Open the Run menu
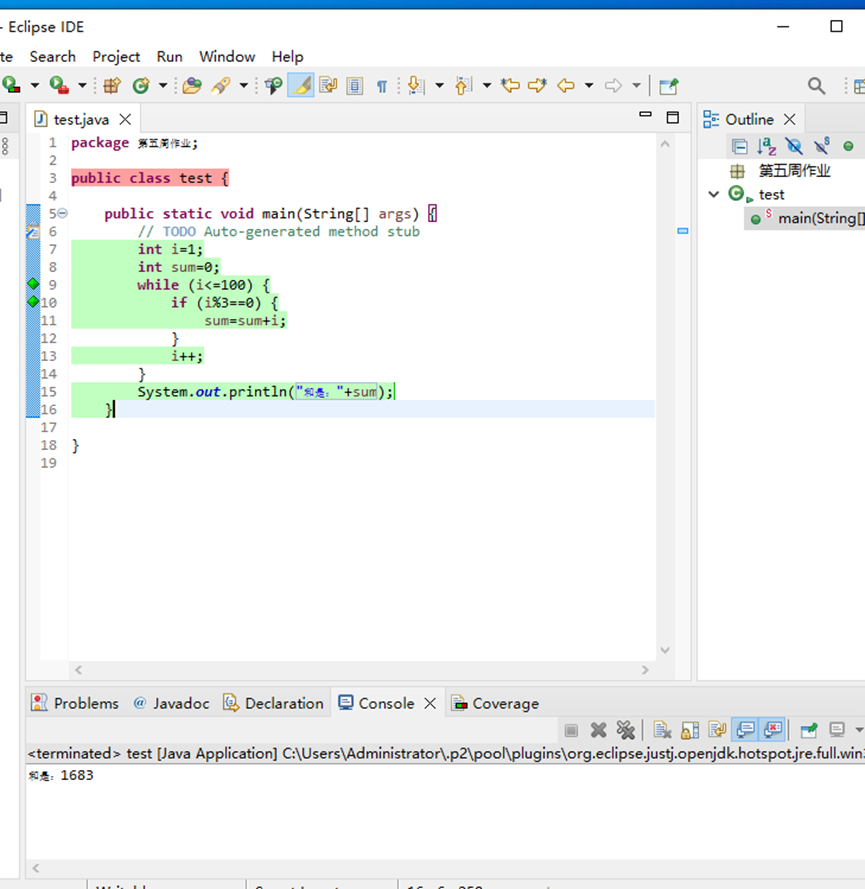 click(x=169, y=57)
